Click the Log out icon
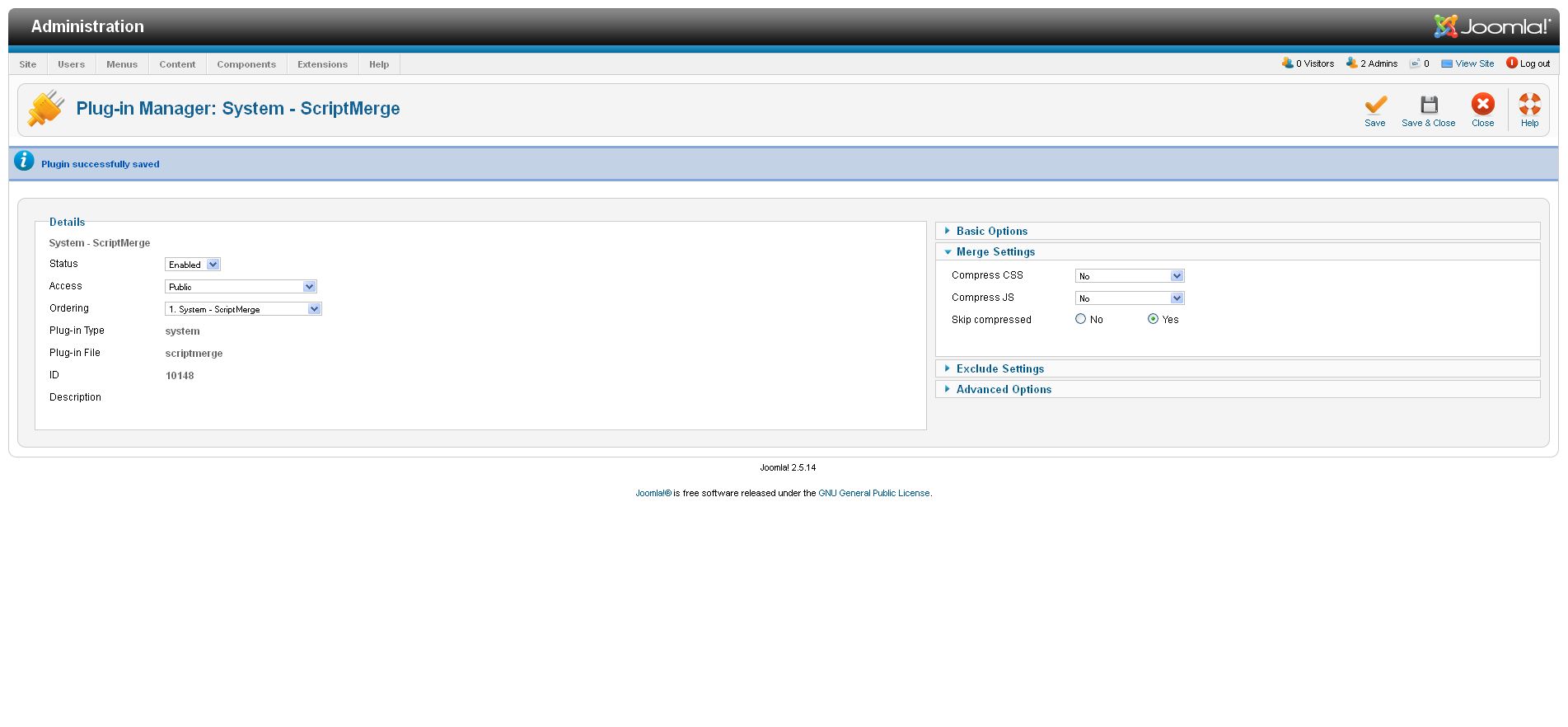Screen dimensions: 1568x727 (x=1511, y=63)
